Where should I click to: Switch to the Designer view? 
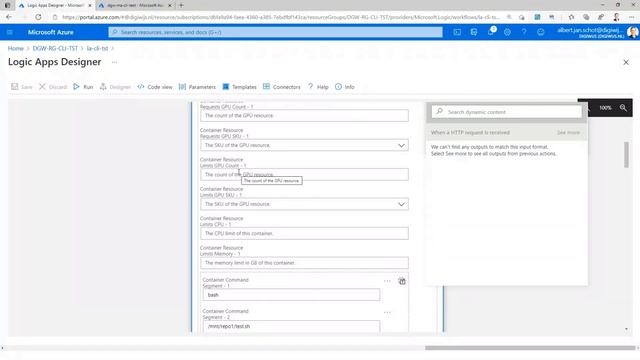pos(115,87)
